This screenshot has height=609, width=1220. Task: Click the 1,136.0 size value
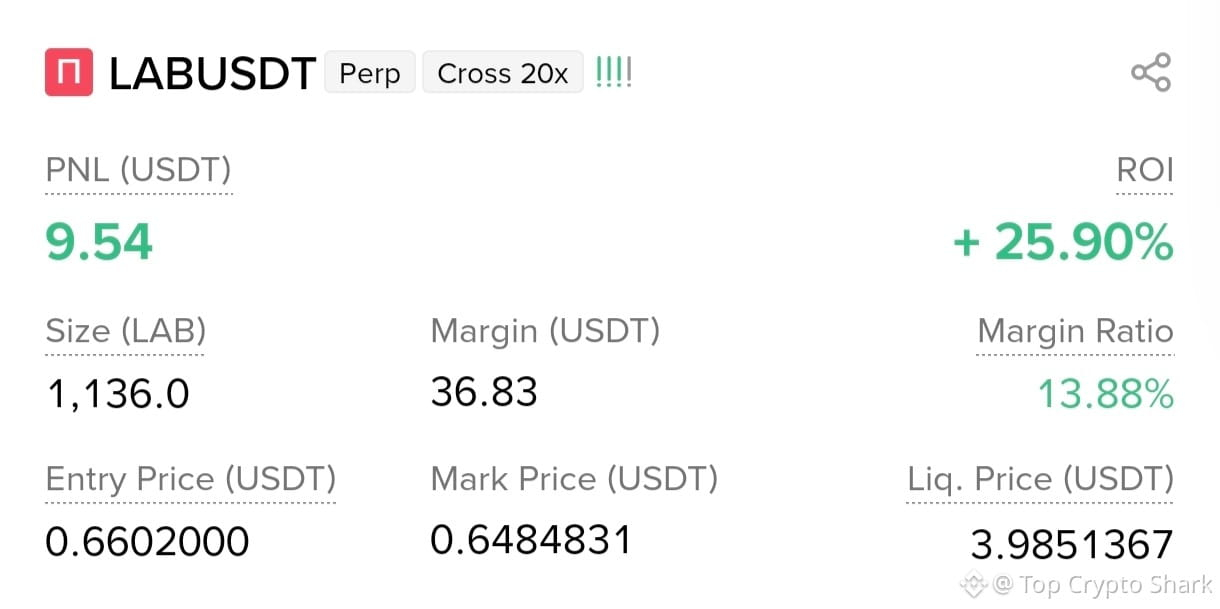[118, 394]
